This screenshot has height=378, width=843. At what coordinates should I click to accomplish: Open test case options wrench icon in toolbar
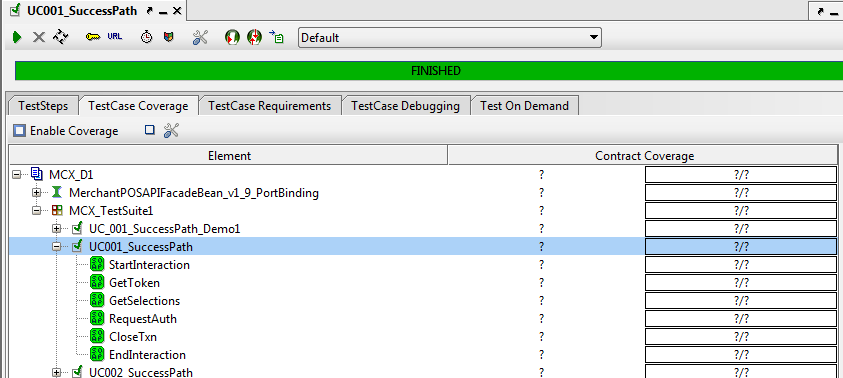[200, 37]
